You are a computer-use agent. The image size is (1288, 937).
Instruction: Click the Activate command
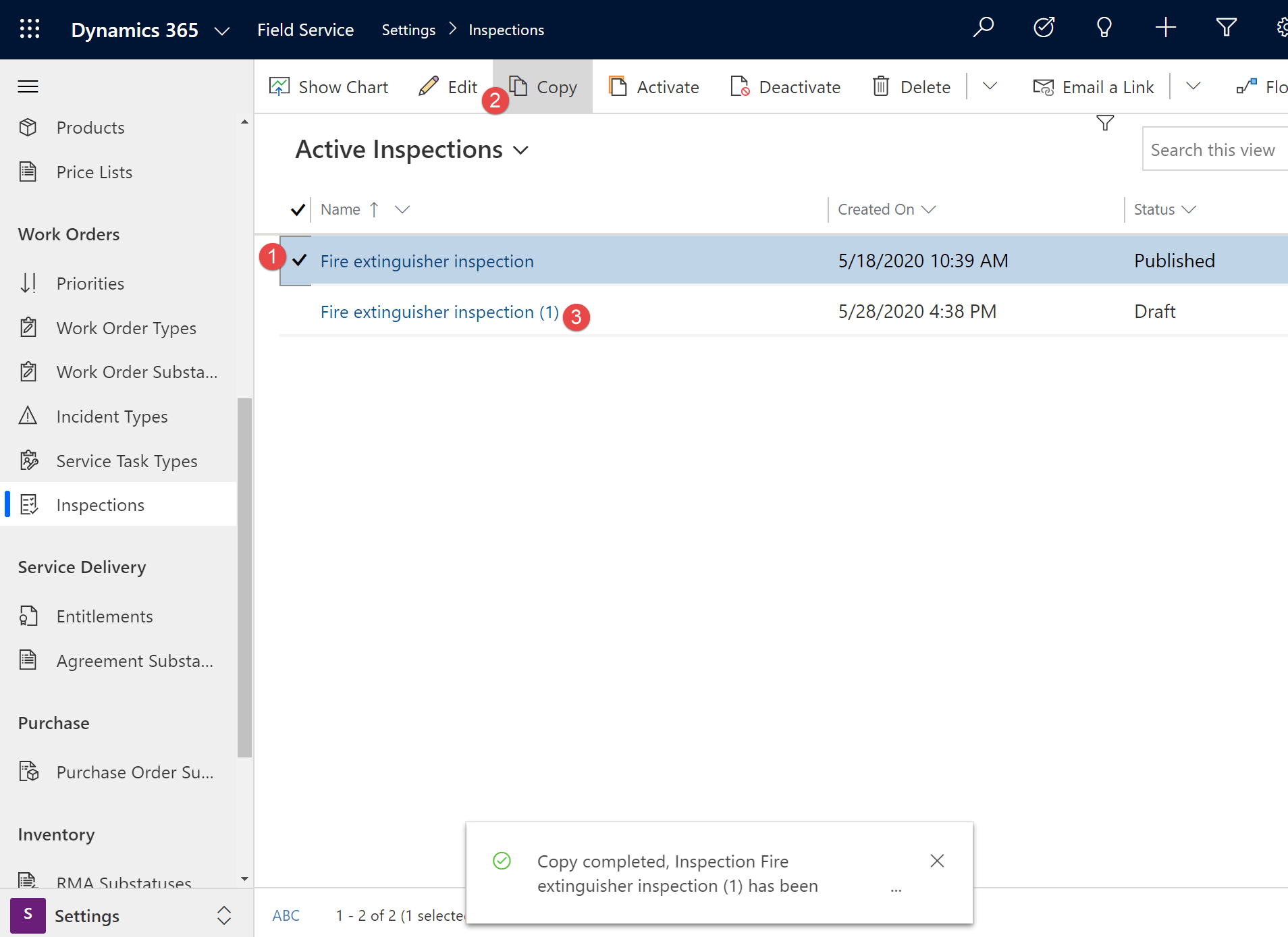[x=653, y=87]
